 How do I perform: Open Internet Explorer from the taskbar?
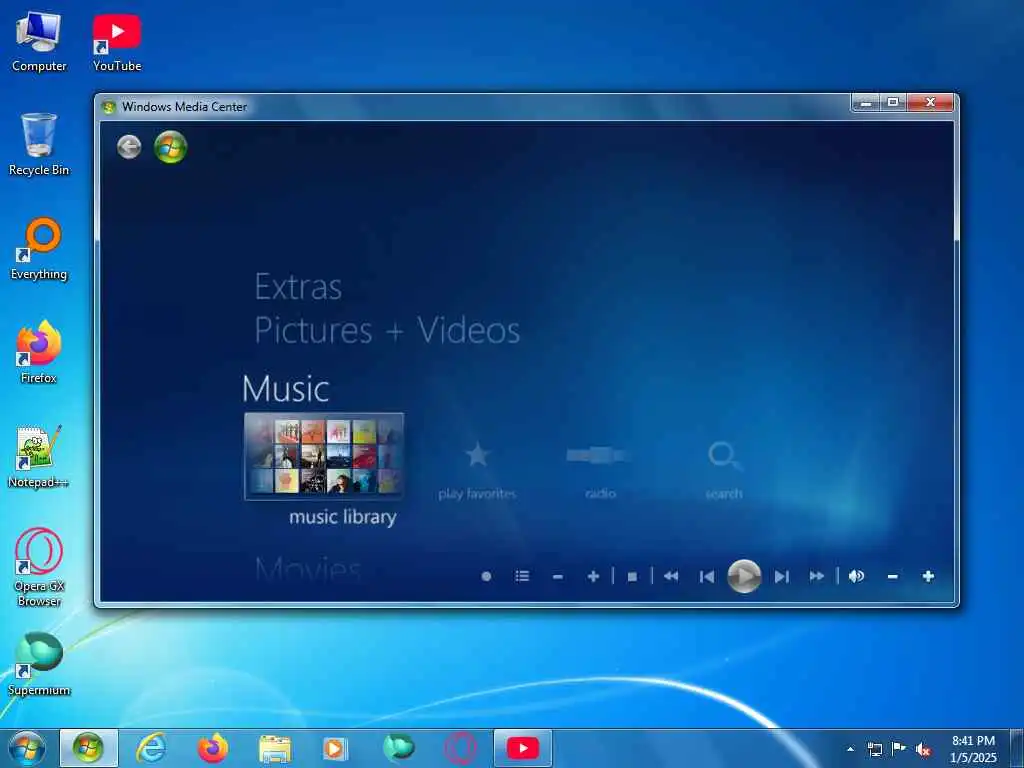click(x=151, y=748)
